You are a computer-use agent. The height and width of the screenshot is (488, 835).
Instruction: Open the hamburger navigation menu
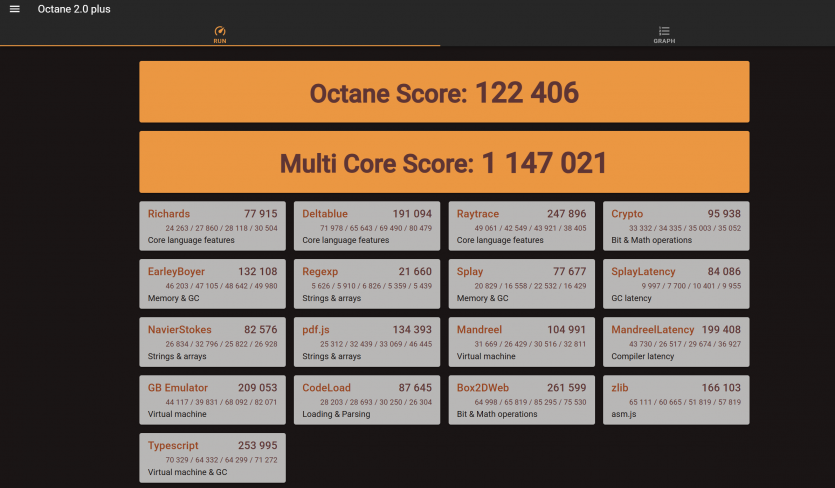(x=14, y=9)
